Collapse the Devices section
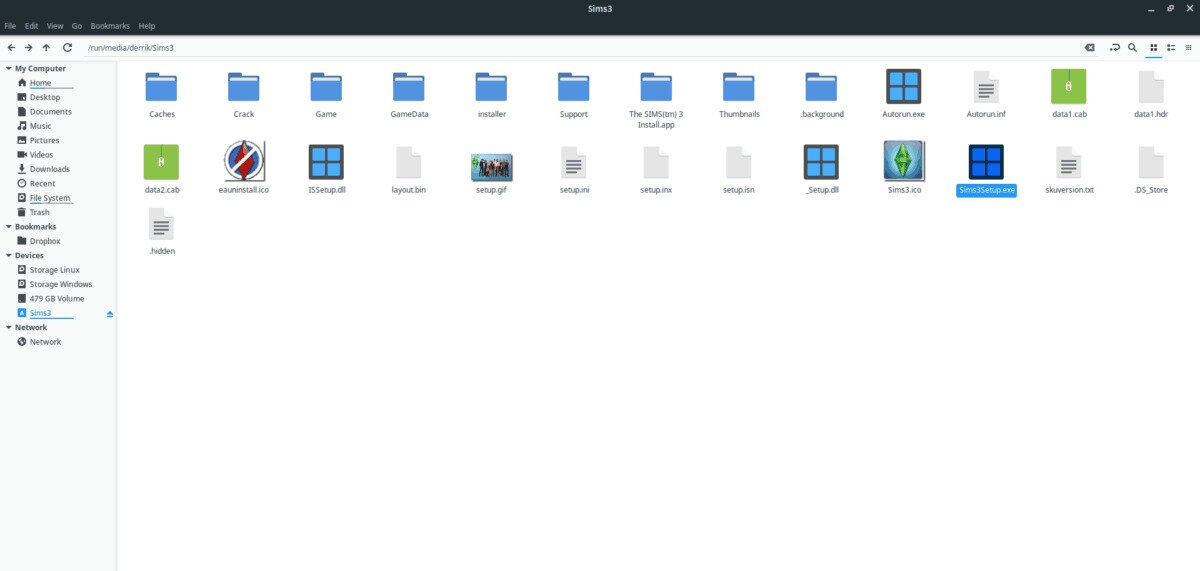The image size is (1200, 571). [x=8, y=256]
